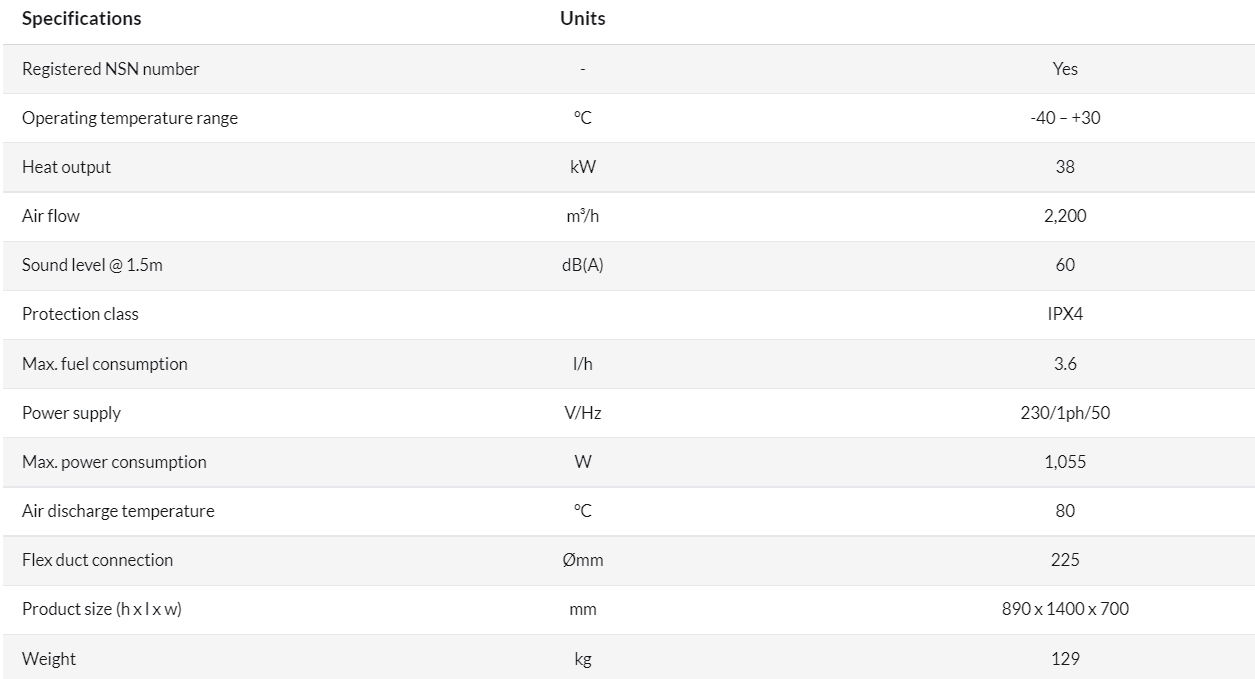The height and width of the screenshot is (679, 1255).
Task: Select the Heat output row label
Action: (67, 167)
